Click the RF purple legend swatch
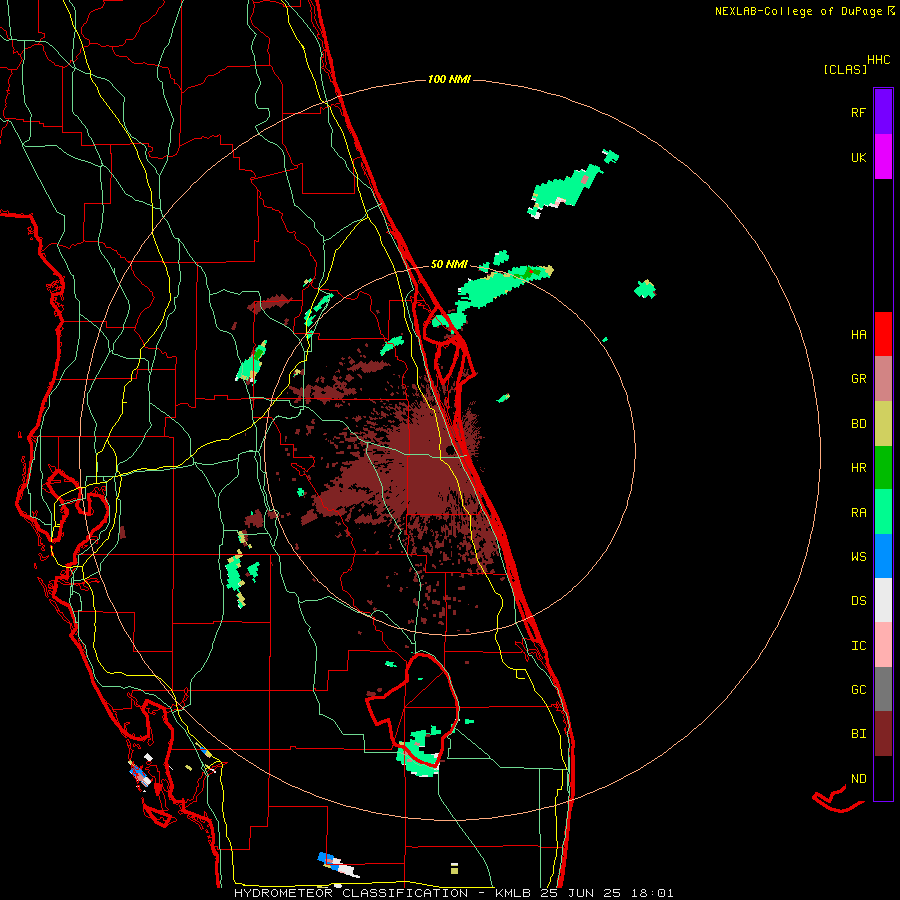Viewport: 900px width, 900px height. (x=883, y=112)
